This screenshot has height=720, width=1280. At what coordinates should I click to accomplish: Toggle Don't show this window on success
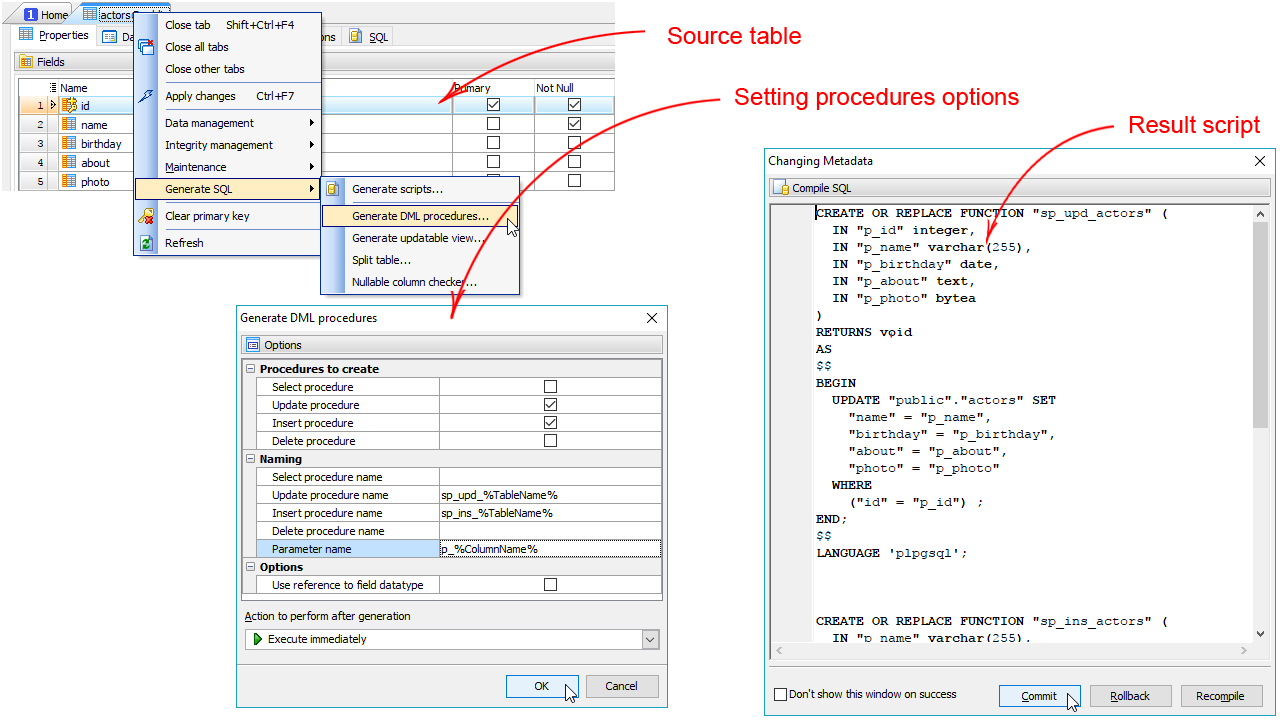click(x=781, y=695)
